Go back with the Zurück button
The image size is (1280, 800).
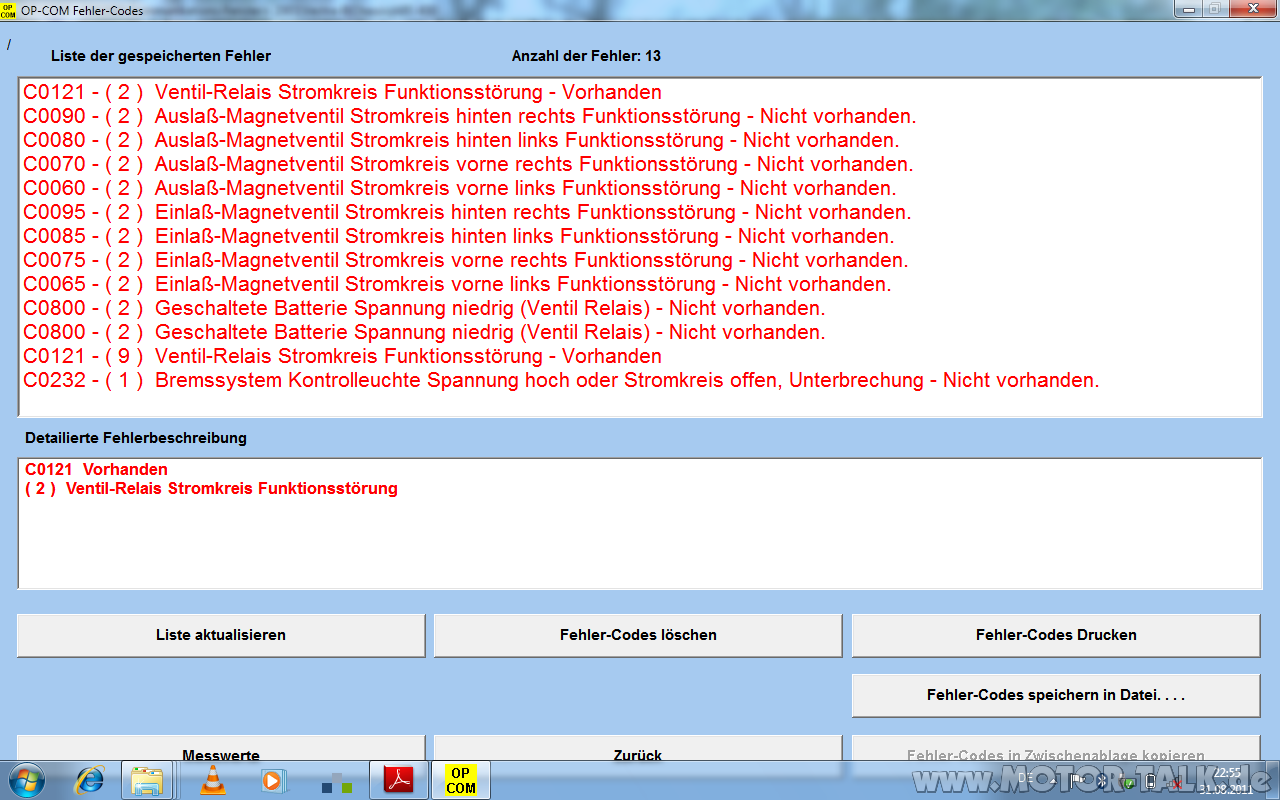click(x=638, y=752)
